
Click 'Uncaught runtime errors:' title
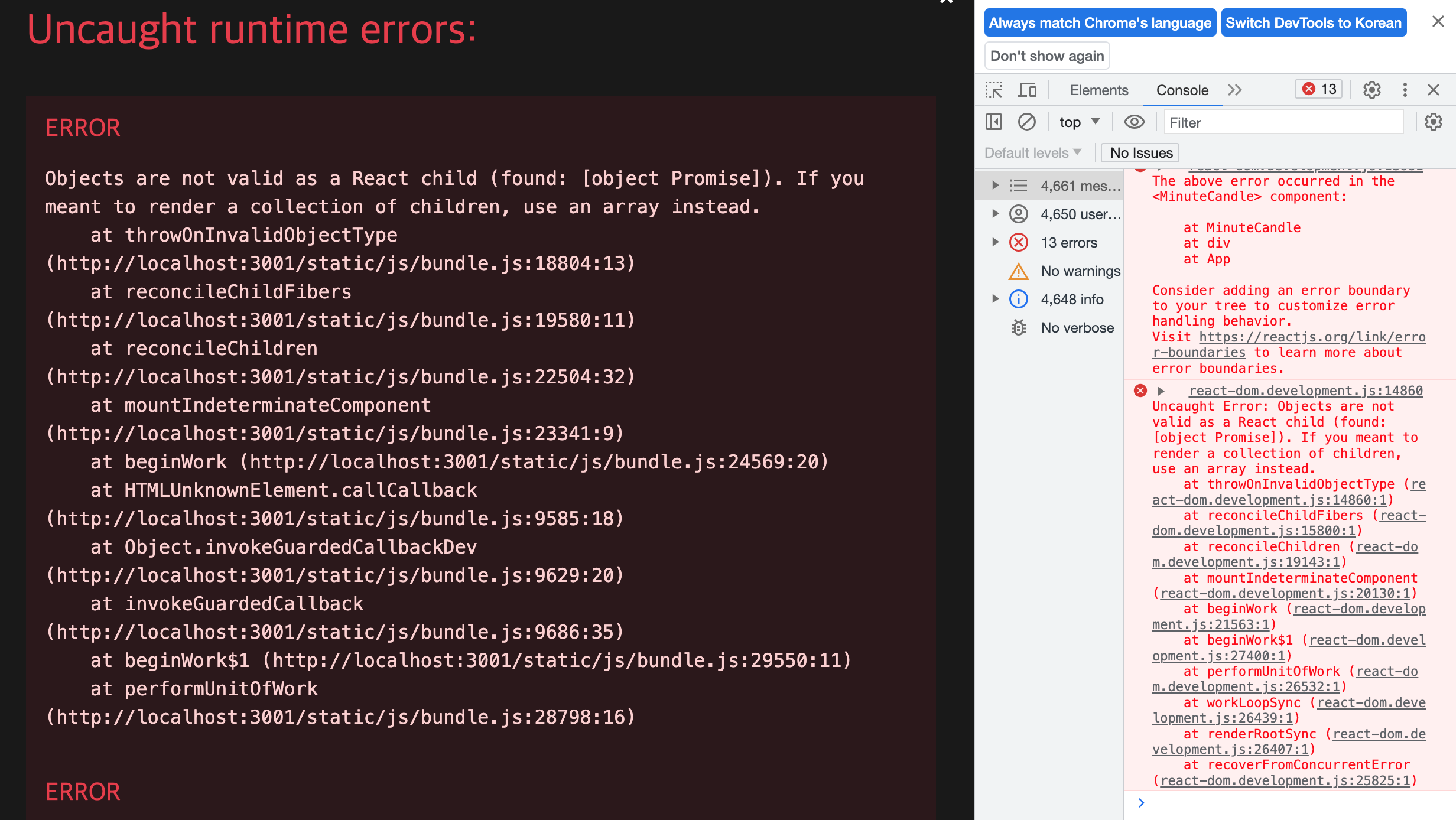[251, 29]
